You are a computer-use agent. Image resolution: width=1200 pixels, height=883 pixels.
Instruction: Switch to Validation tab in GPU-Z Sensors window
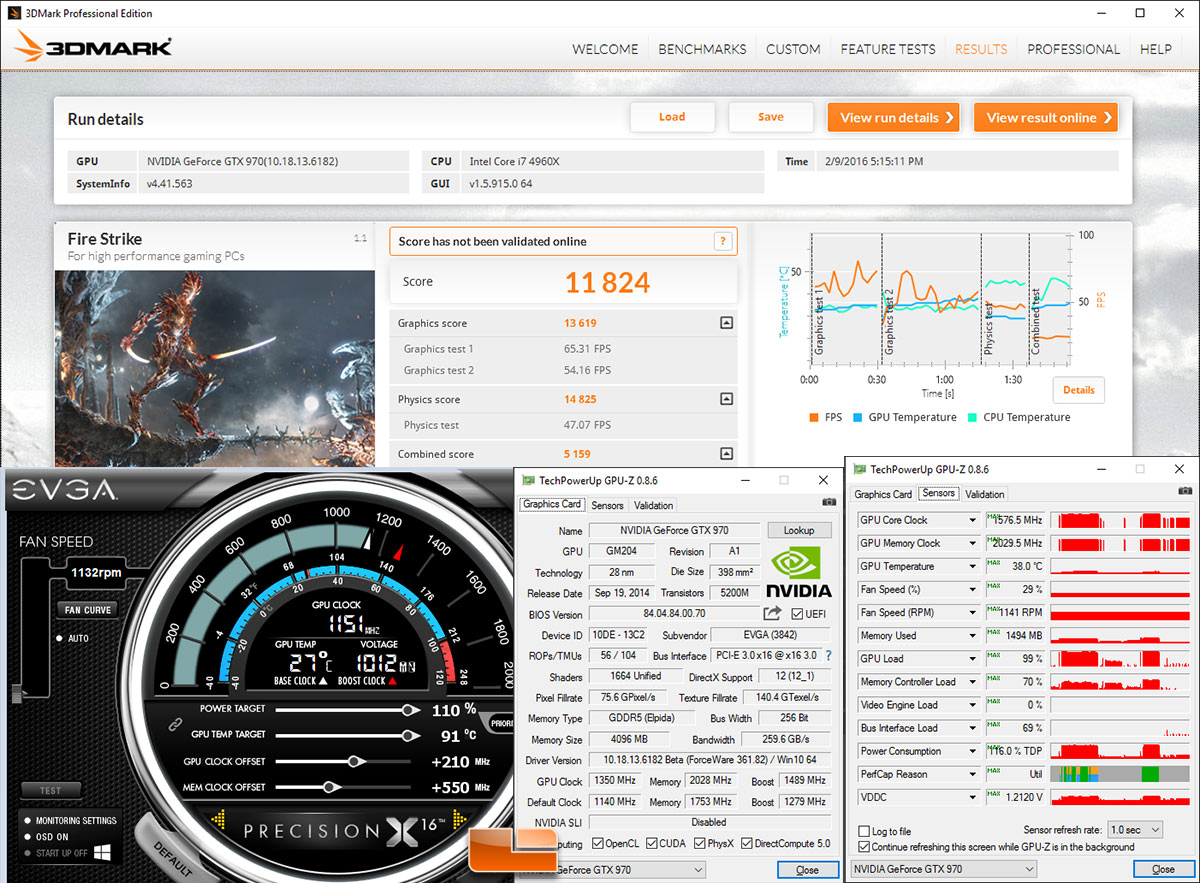(x=985, y=494)
